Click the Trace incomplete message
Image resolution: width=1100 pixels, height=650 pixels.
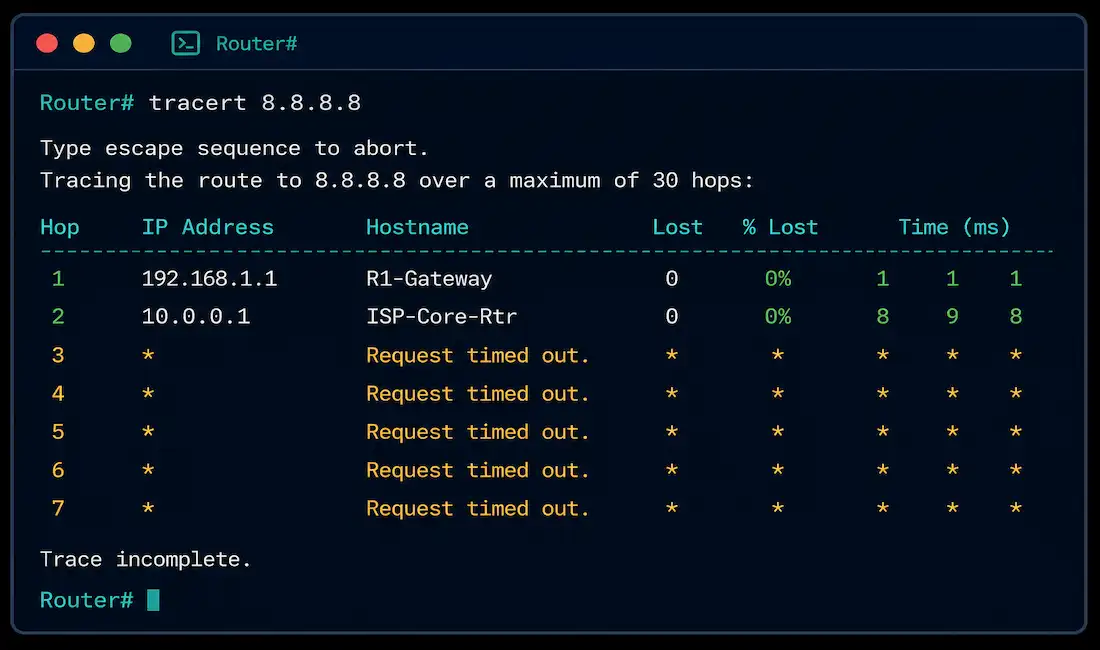tap(145, 560)
